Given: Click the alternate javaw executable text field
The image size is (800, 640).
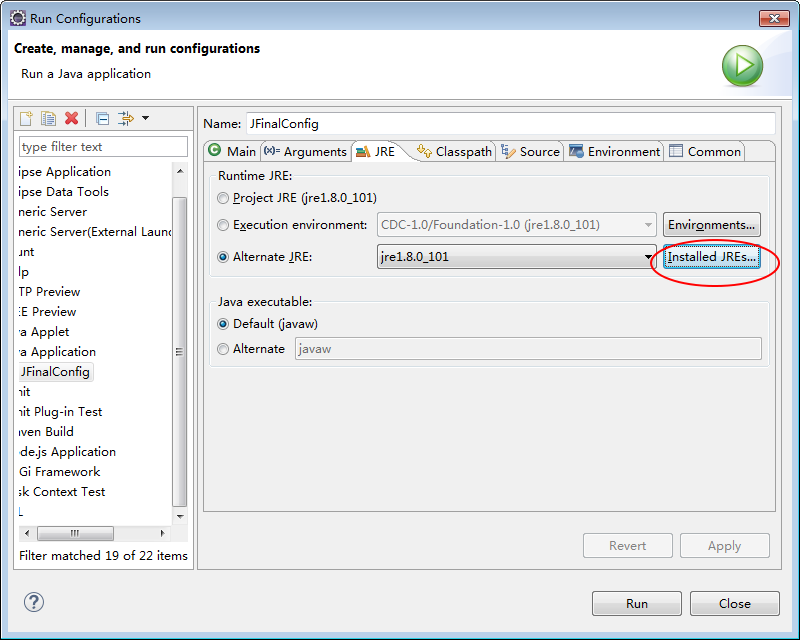Looking at the screenshot, I should pyautogui.click(x=528, y=349).
